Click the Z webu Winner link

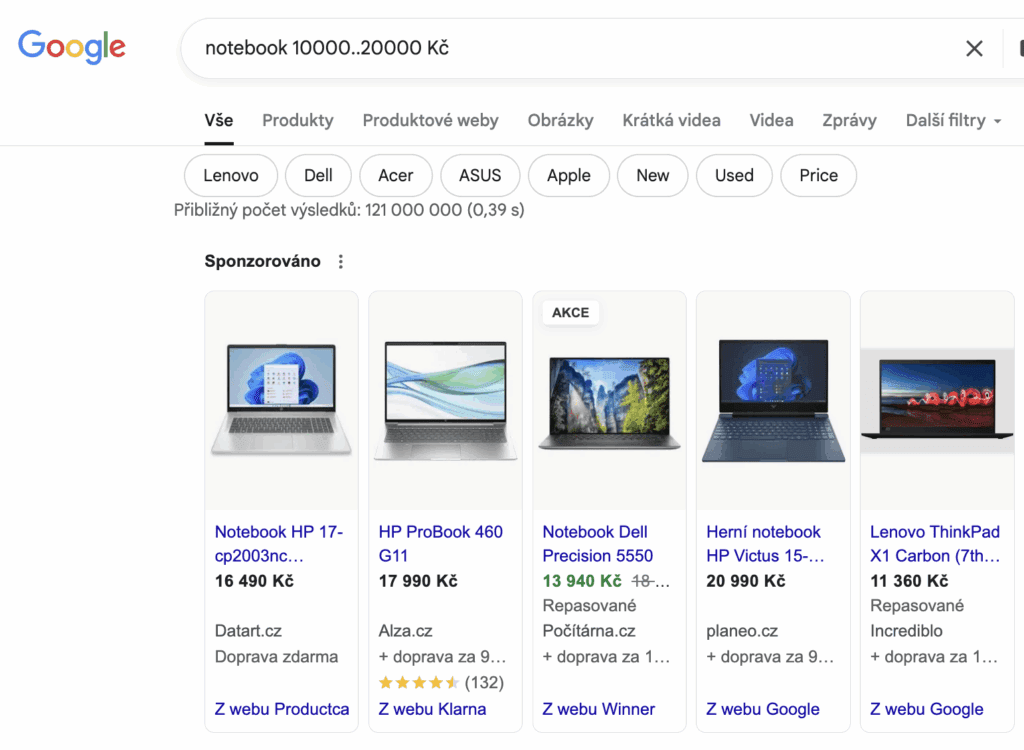click(599, 709)
